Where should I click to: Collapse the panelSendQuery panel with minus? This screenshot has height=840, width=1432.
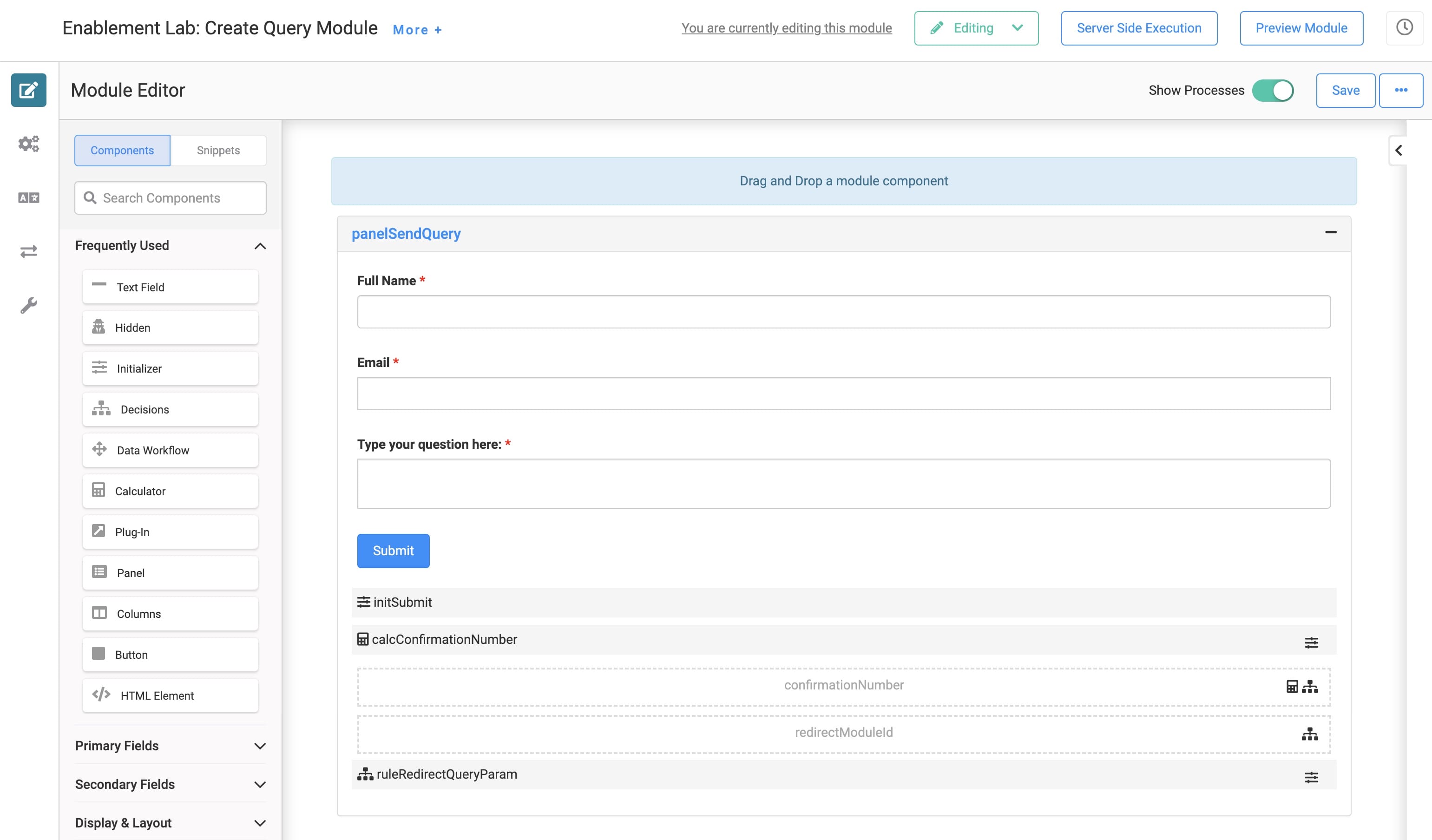pos(1330,232)
